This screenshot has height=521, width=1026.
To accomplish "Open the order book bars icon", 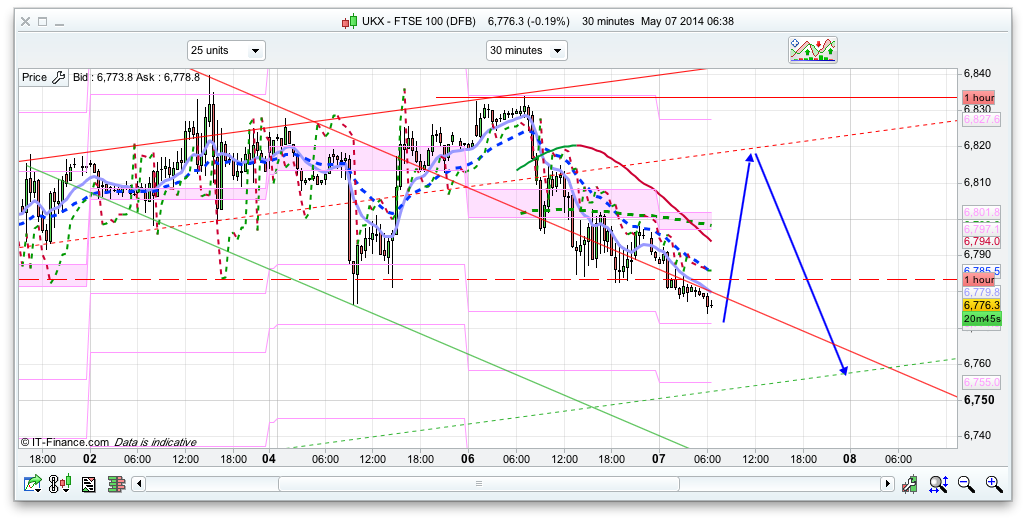I will point(116,484).
